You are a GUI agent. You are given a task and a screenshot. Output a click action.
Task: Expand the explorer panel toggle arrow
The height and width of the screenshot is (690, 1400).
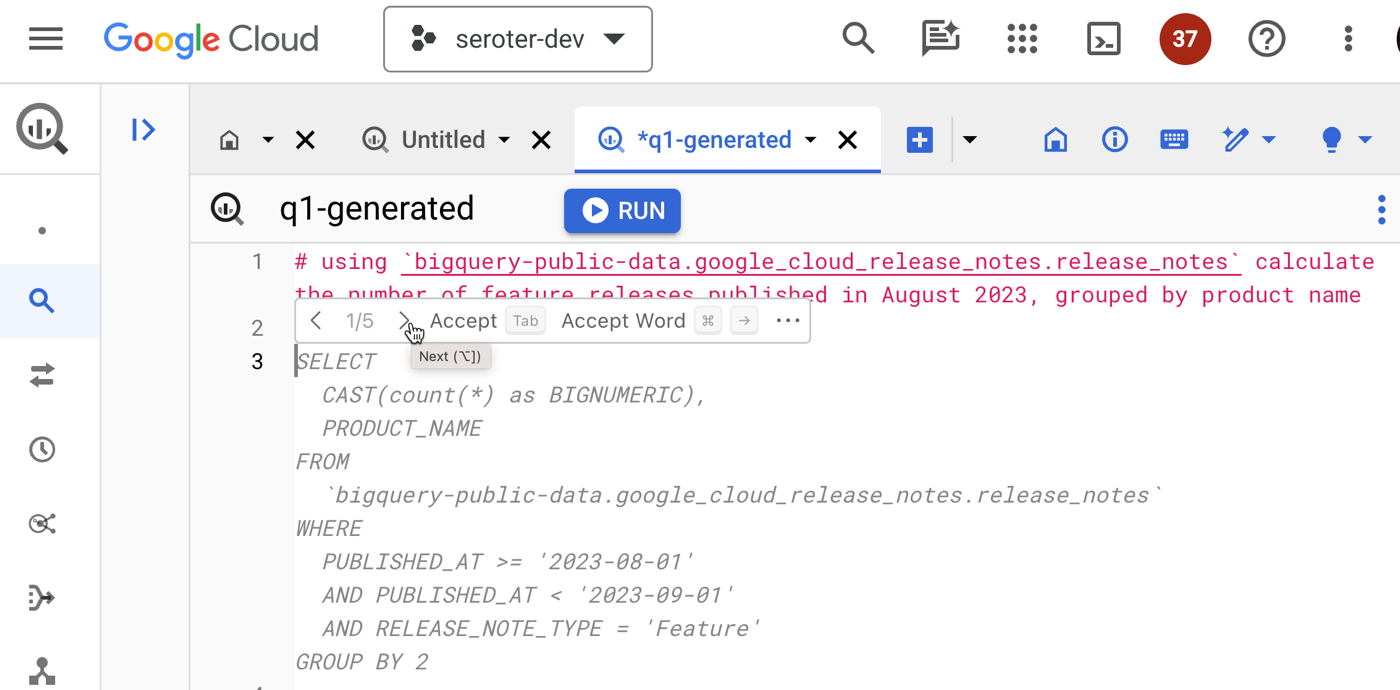point(143,130)
